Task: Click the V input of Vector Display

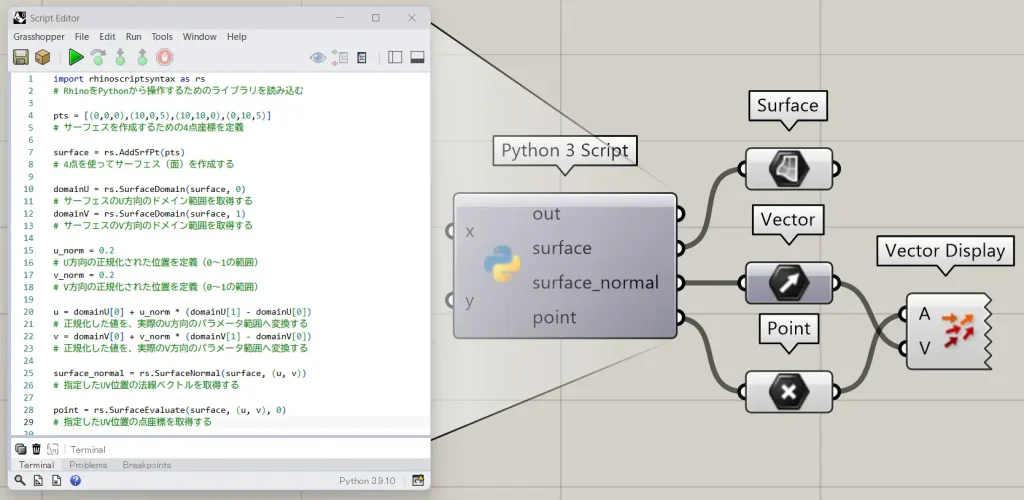Action: (x=924, y=348)
